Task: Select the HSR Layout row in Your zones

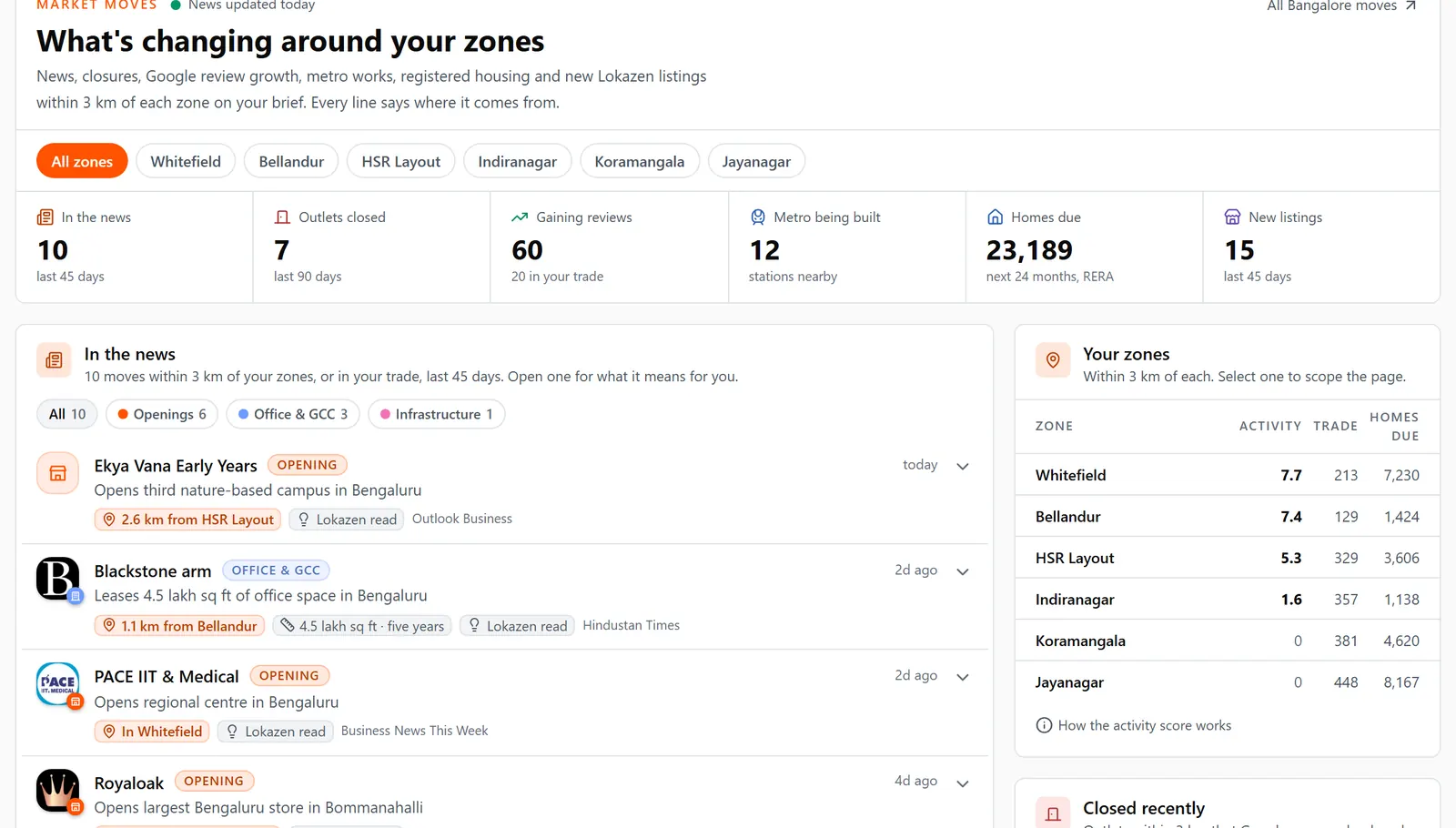Action: 1227,558
